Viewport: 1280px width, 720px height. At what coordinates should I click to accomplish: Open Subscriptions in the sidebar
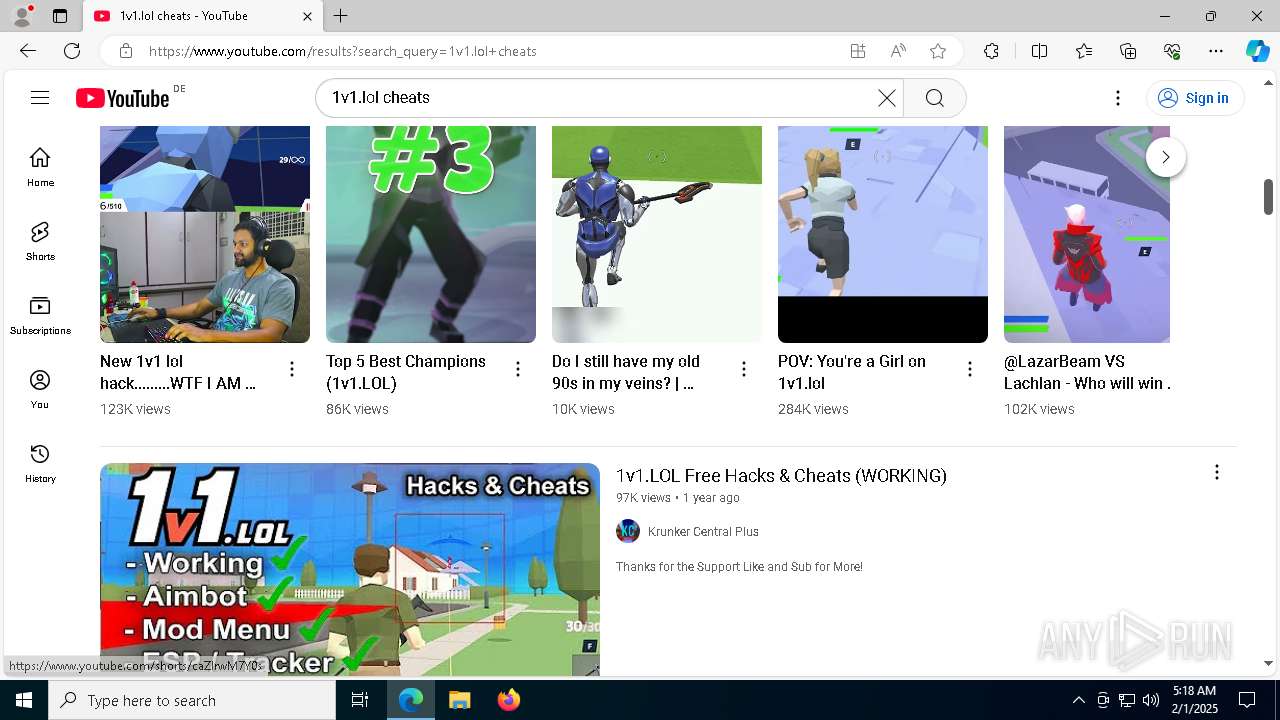[40, 315]
